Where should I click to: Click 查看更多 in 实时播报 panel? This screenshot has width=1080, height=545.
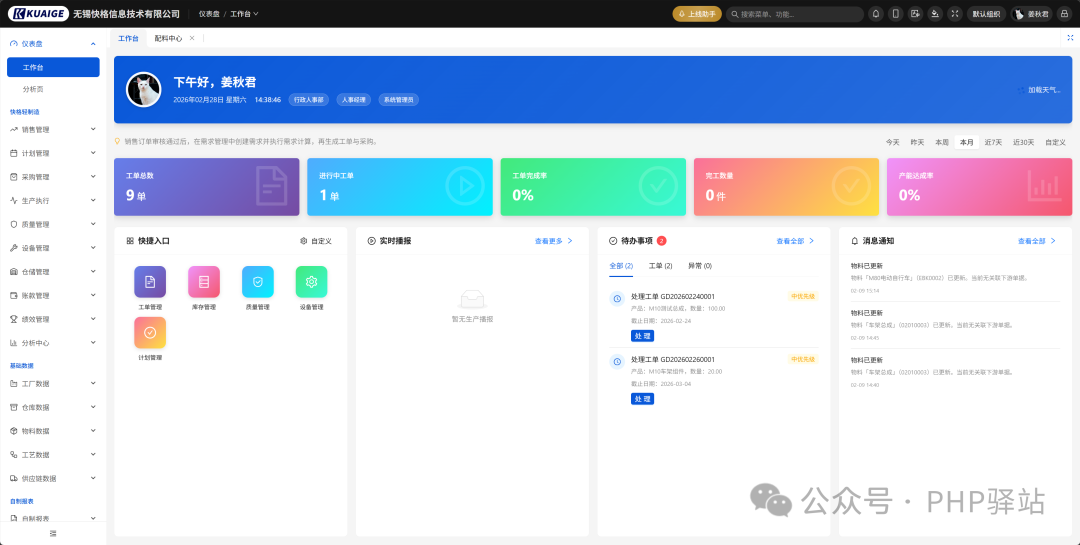coord(554,241)
